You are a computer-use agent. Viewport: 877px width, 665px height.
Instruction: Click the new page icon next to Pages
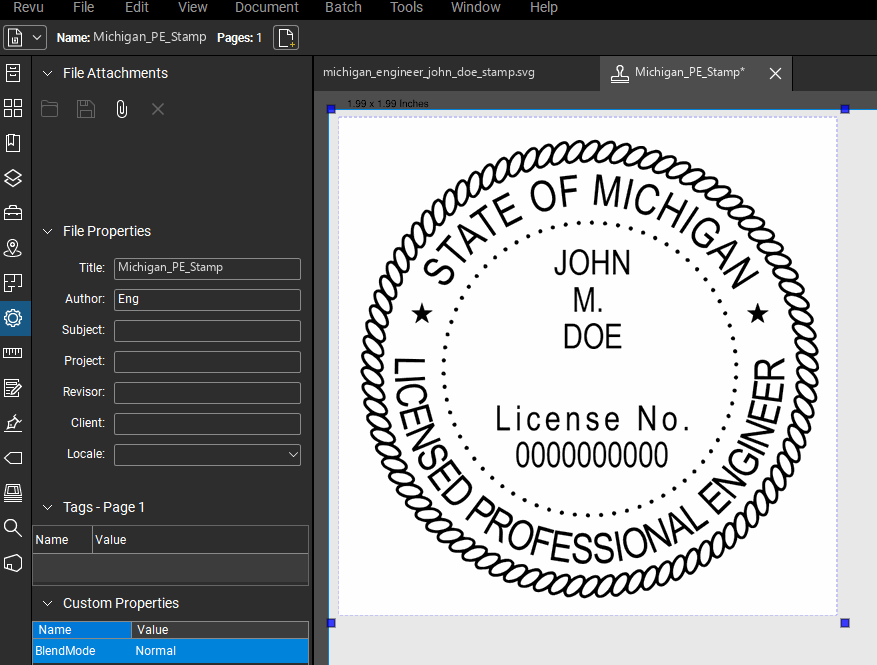pos(286,38)
